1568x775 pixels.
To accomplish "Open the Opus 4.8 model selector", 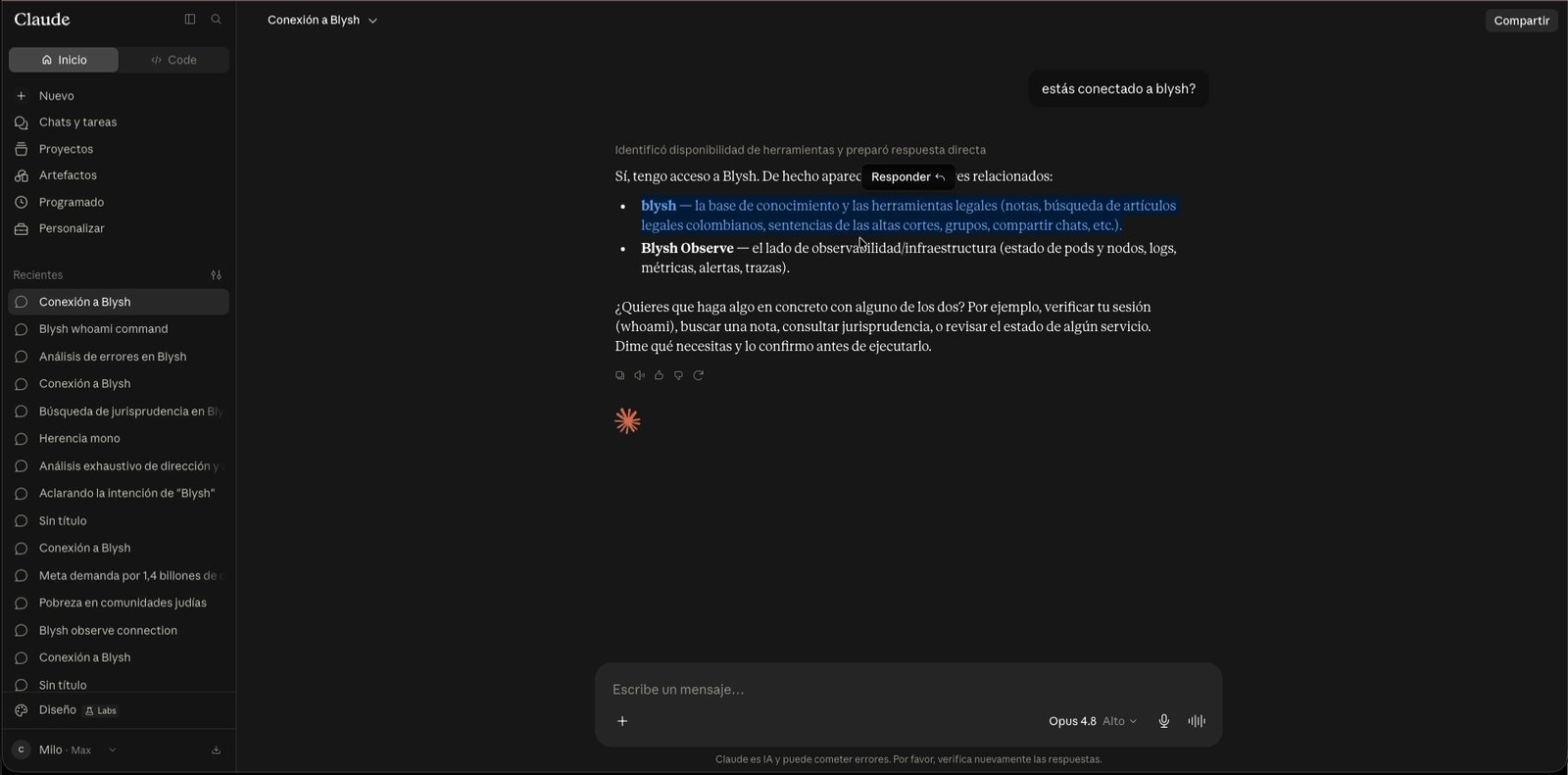I will tap(1093, 721).
